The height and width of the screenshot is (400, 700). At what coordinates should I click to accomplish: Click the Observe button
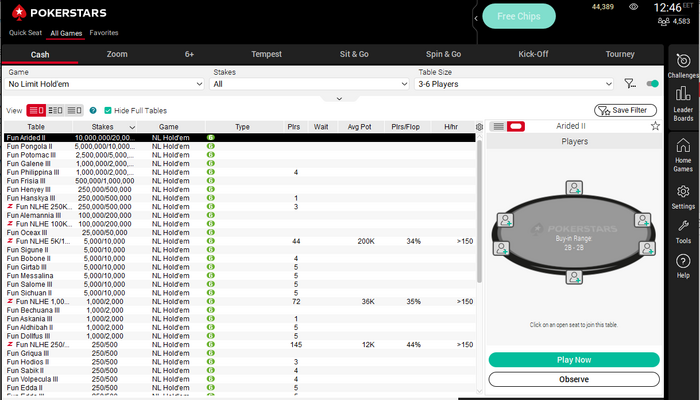pos(574,379)
